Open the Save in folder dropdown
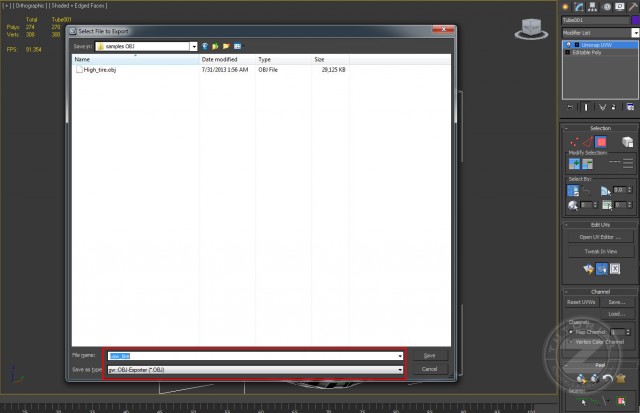 click(193, 46)
